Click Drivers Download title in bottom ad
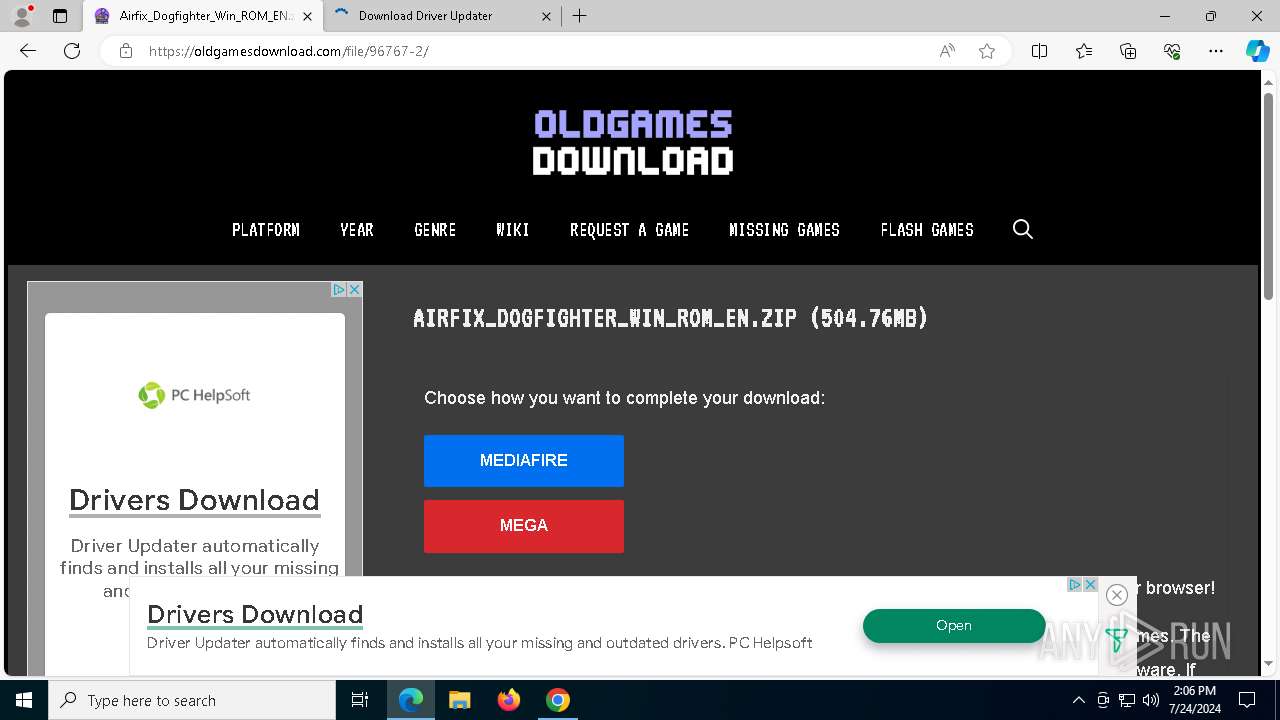 (x=255, y=614)
